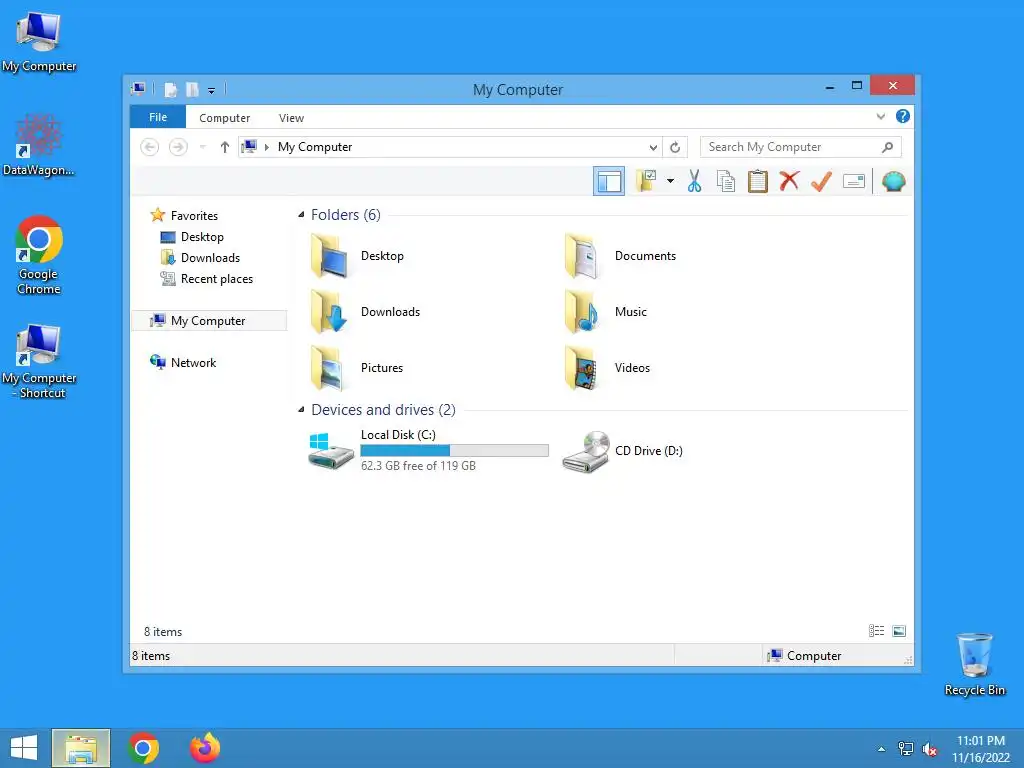Click the blue shell icon in toolbar
Image resolution: width=1024 pixels, height=768 pixels.
[893, 181]
